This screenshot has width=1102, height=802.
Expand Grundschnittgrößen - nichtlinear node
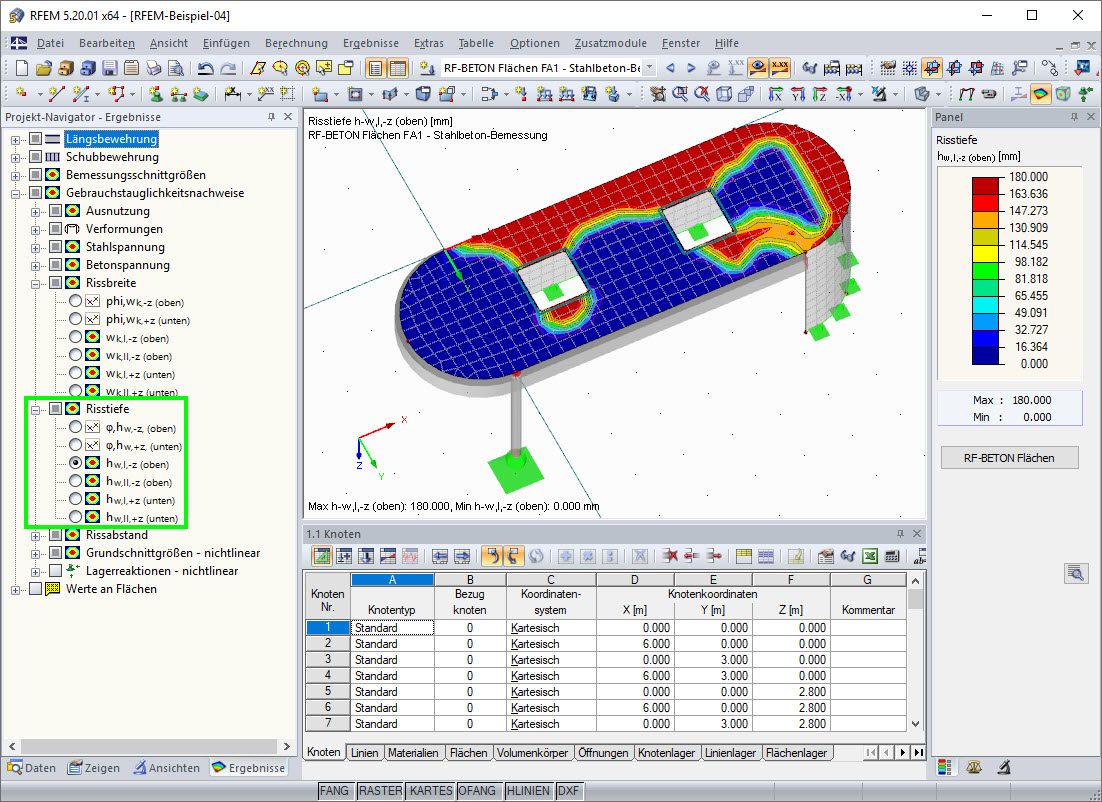coord(35,553)
